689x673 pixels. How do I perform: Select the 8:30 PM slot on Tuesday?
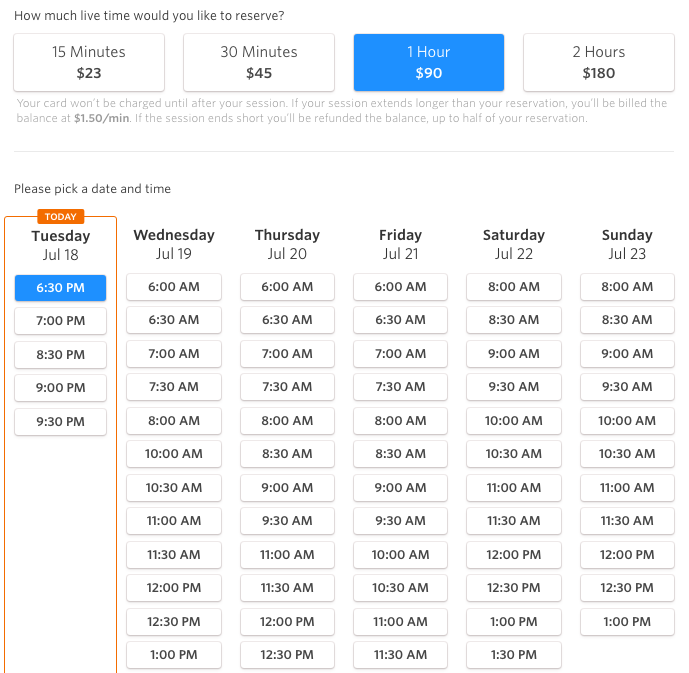[x=60, y=355]
